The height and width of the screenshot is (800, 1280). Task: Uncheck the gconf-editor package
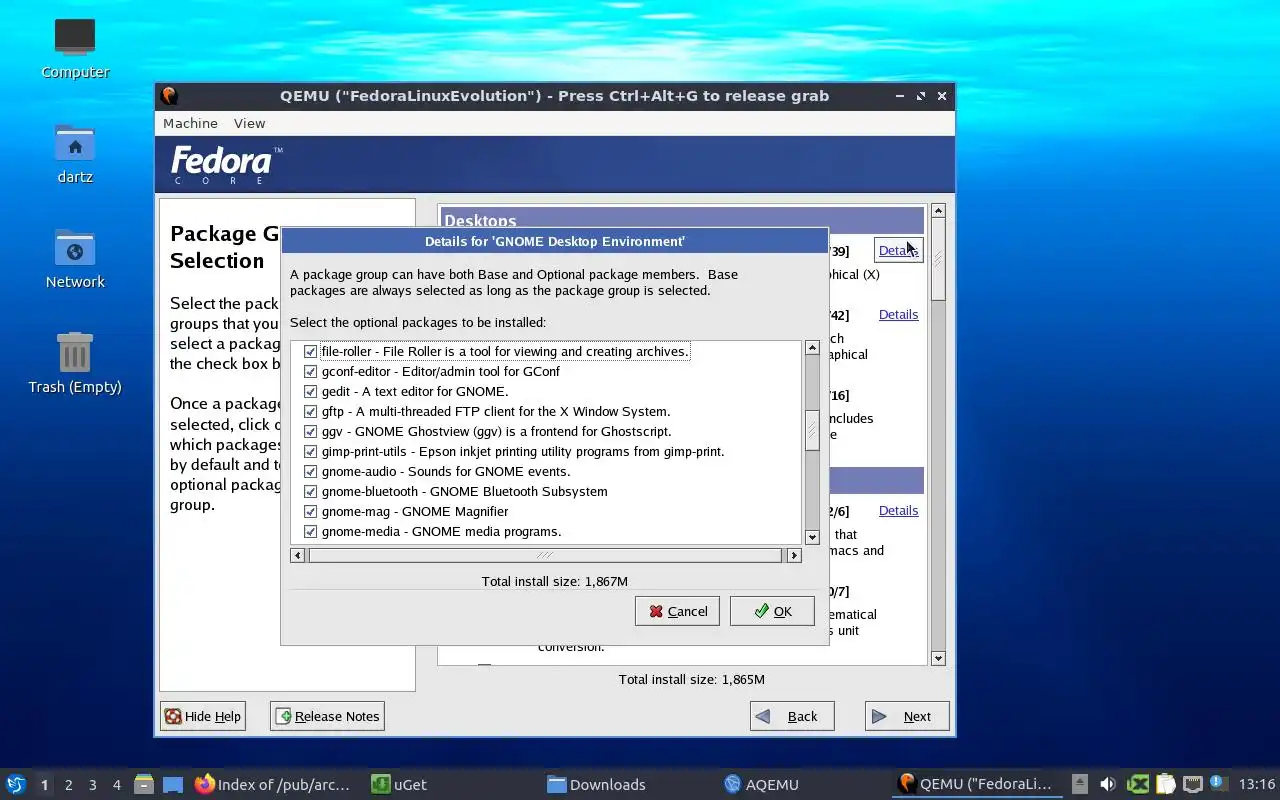tap(310, 371)
